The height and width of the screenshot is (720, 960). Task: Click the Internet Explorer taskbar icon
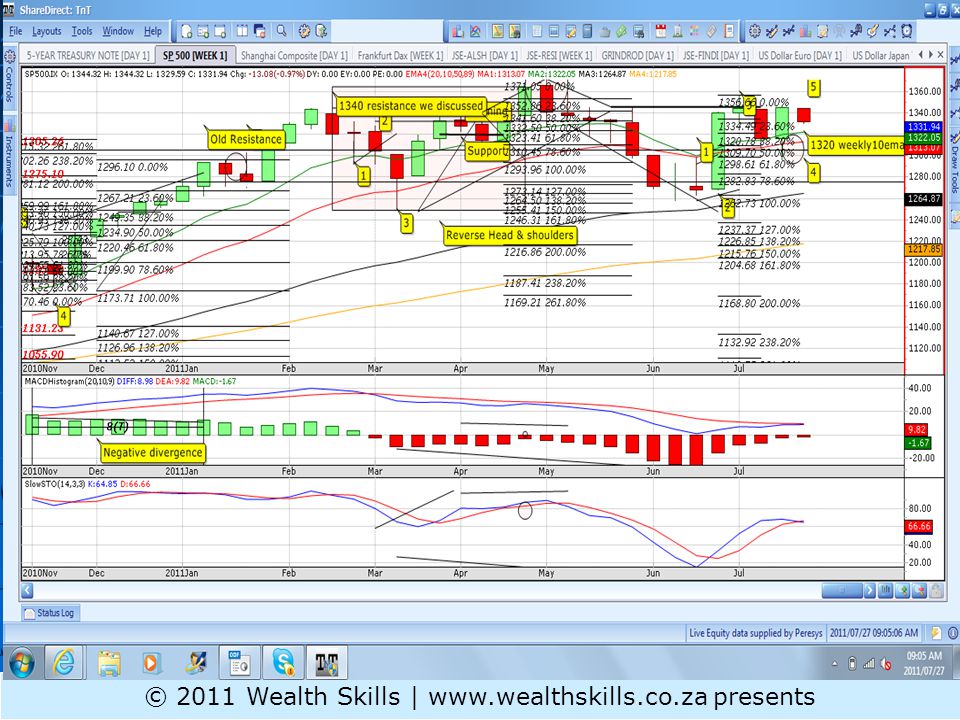[64, 662]
